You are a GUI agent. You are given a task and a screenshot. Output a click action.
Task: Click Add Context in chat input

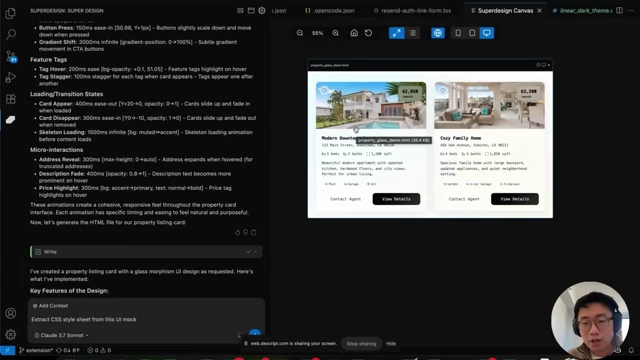pos(50,306)
